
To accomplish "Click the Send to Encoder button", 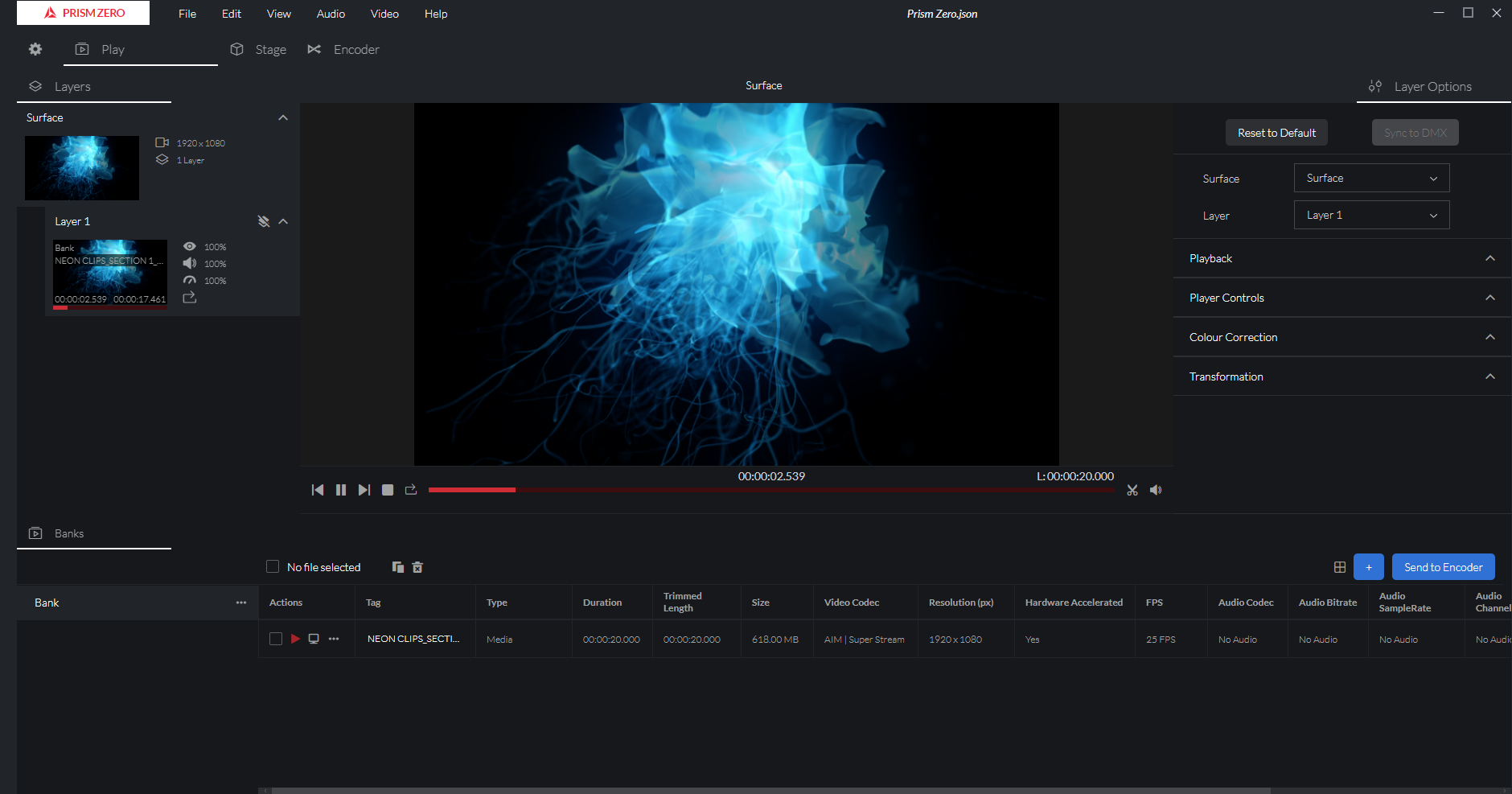I will [x=1443, y=567].
